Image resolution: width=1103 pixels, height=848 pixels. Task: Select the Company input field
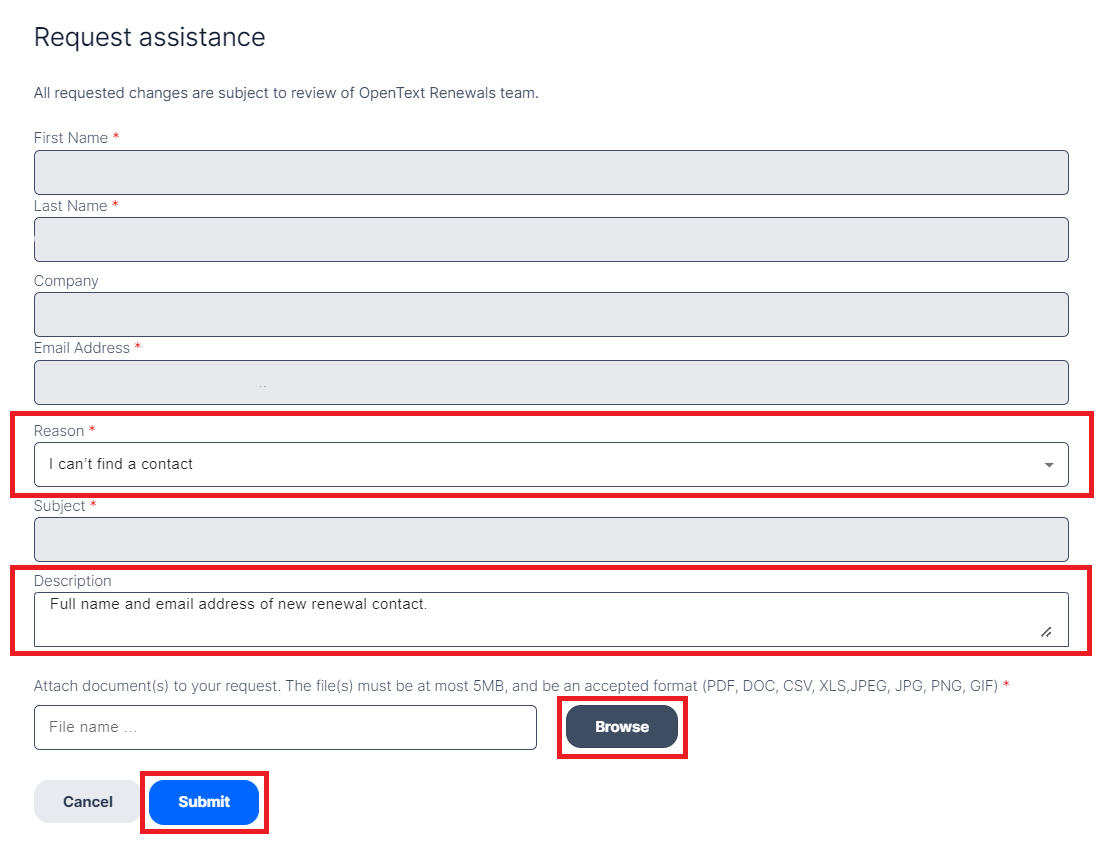[551, 315]
